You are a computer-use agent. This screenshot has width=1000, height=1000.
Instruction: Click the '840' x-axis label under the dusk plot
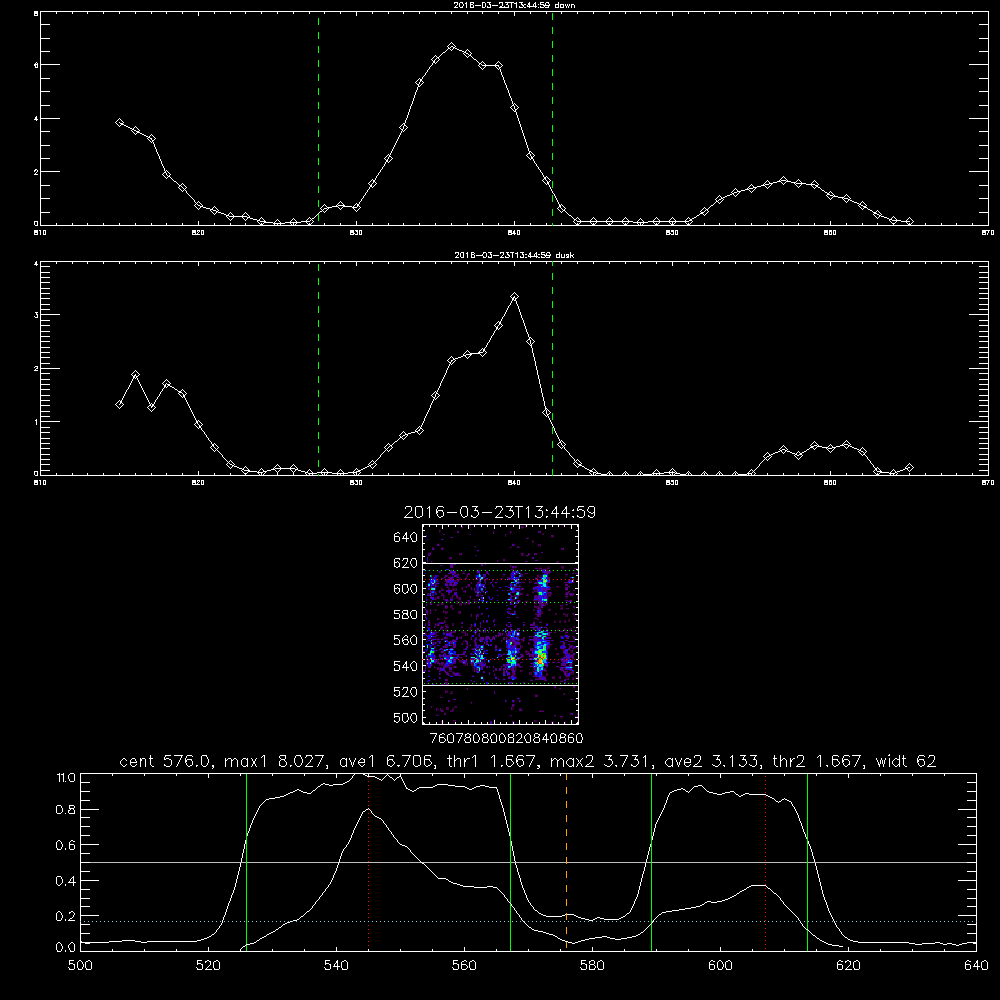click(514, 483)
